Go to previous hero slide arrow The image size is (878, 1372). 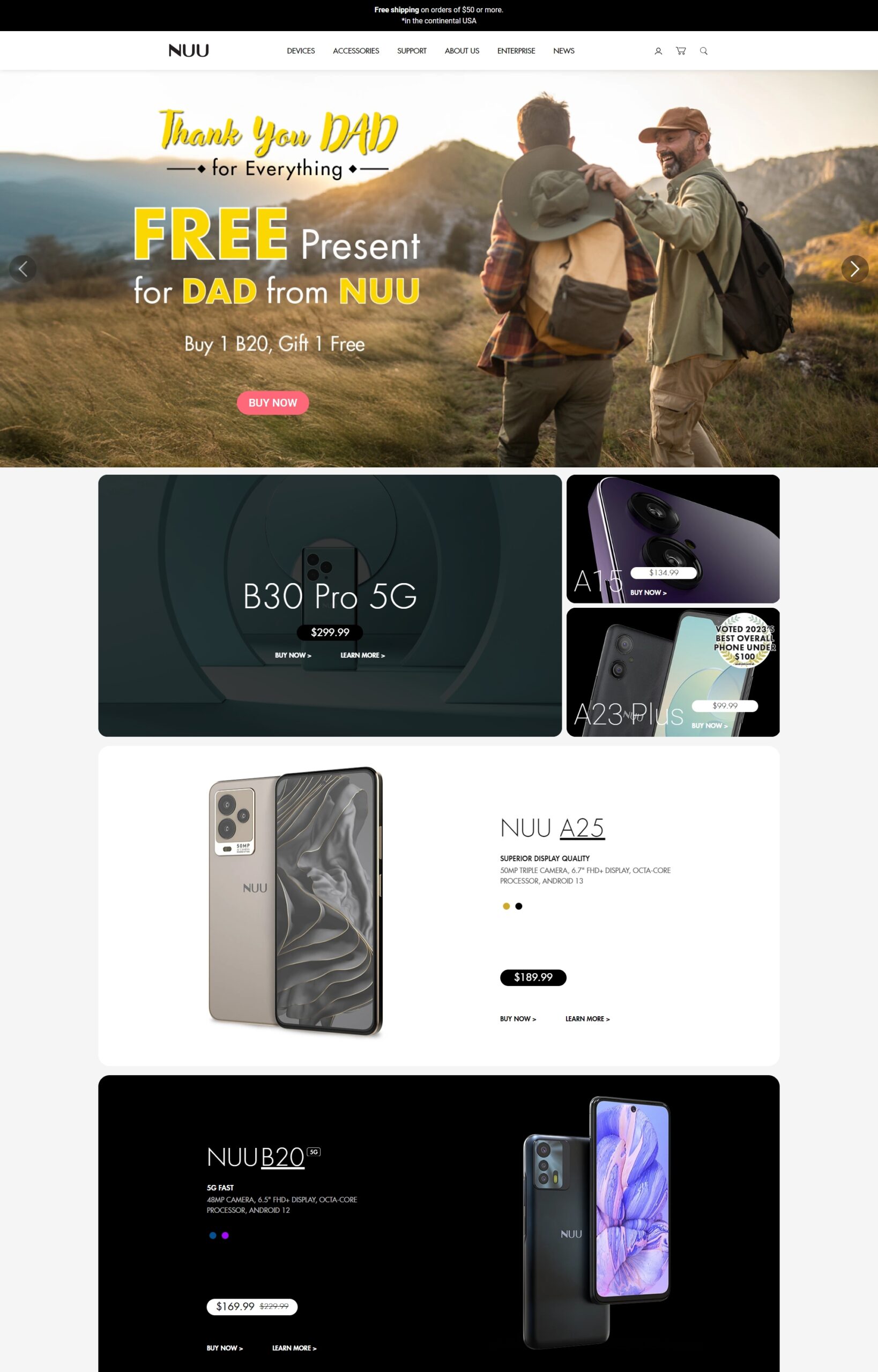tap(23, 269)
